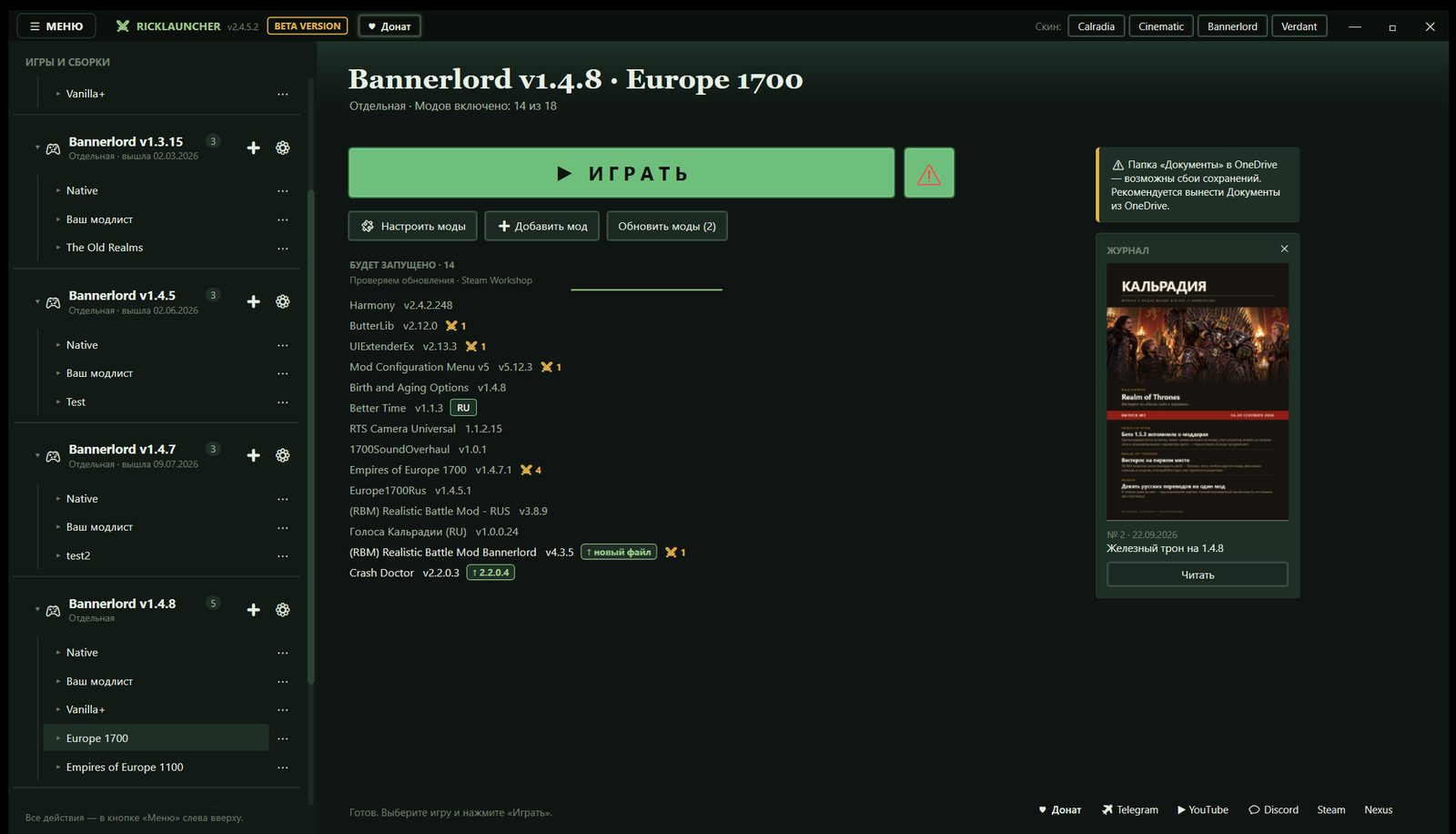Open gear settings for Bannerlord v1.4.7
1456x834 pixels.
pos(283,455)
